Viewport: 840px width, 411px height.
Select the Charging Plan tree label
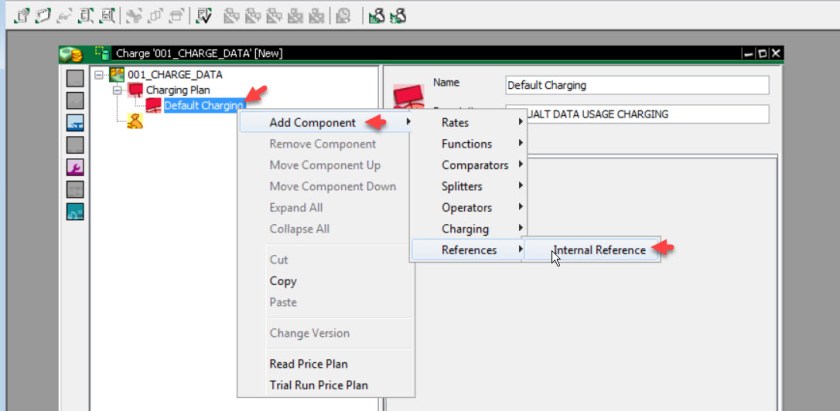(x=178, y=90)
